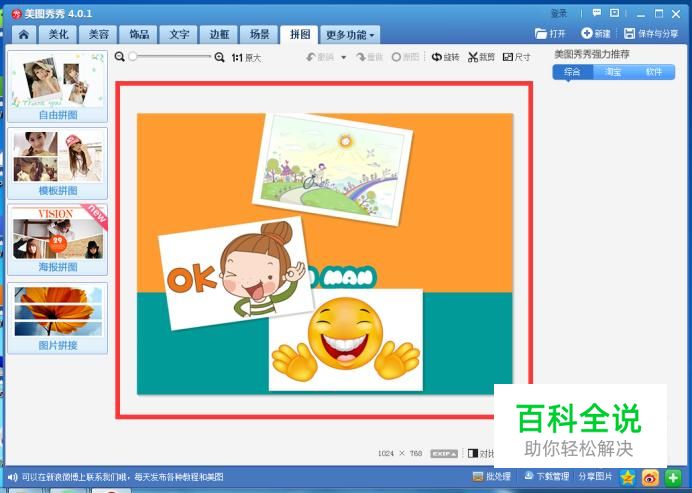Click 打开 to open a file
The image size is (692, 493).
coord(550,34)
